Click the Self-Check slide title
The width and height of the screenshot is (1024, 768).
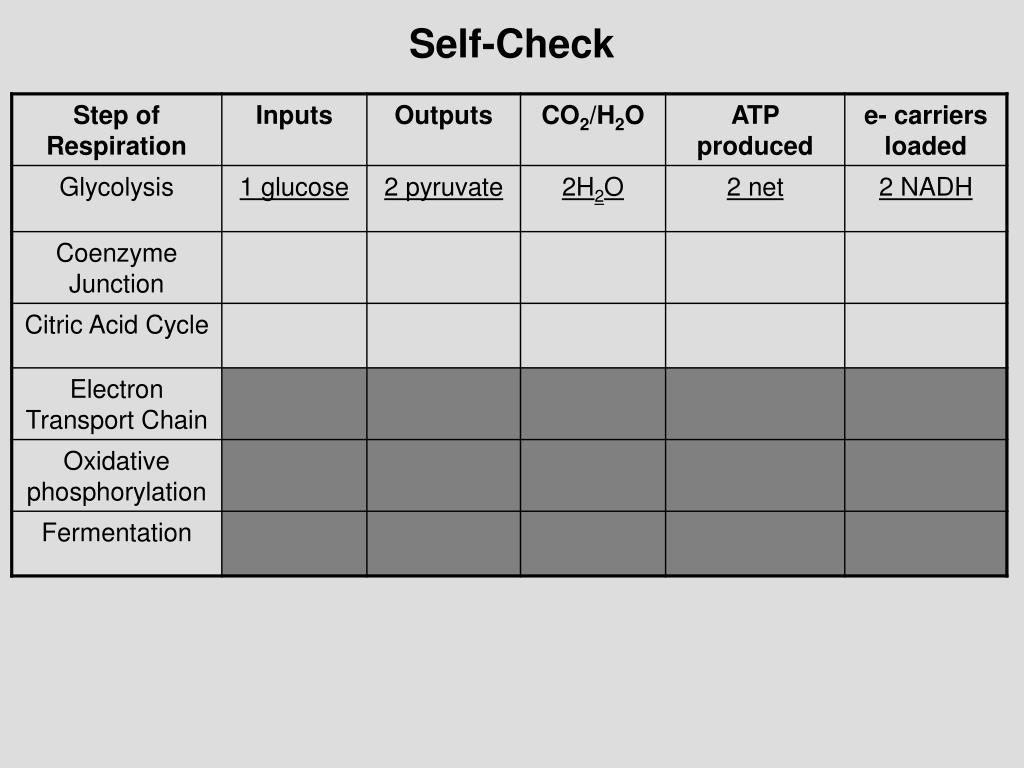pos(511,44)
